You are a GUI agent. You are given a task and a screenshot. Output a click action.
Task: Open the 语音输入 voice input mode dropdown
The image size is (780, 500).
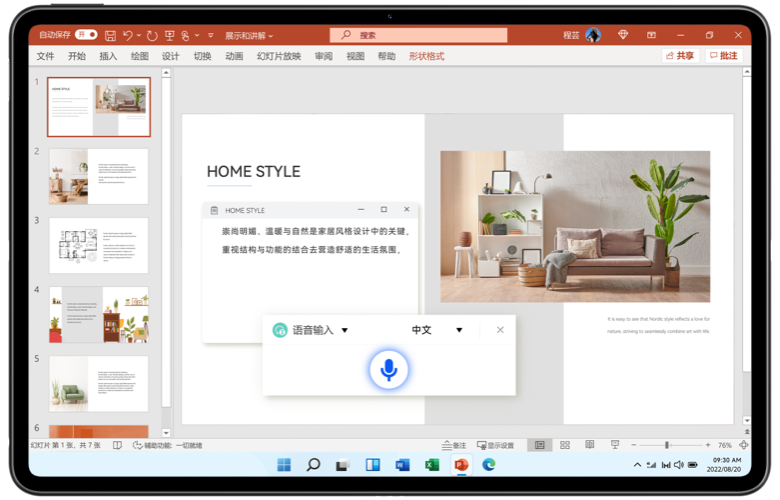point(345,330)
